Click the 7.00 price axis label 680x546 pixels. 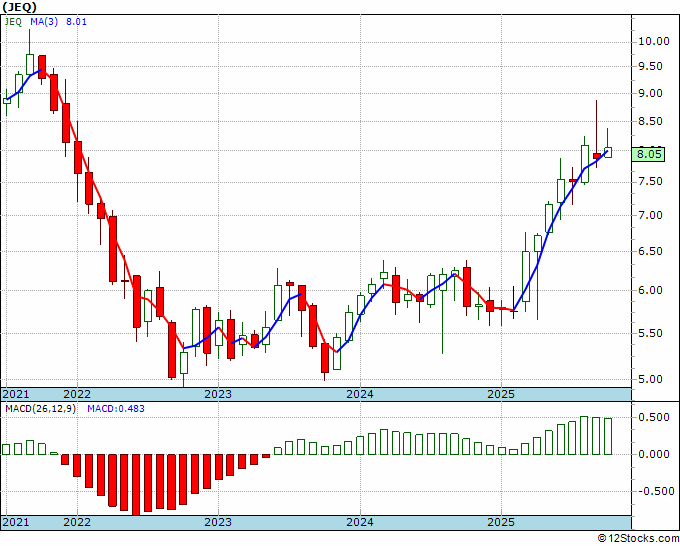650,216
